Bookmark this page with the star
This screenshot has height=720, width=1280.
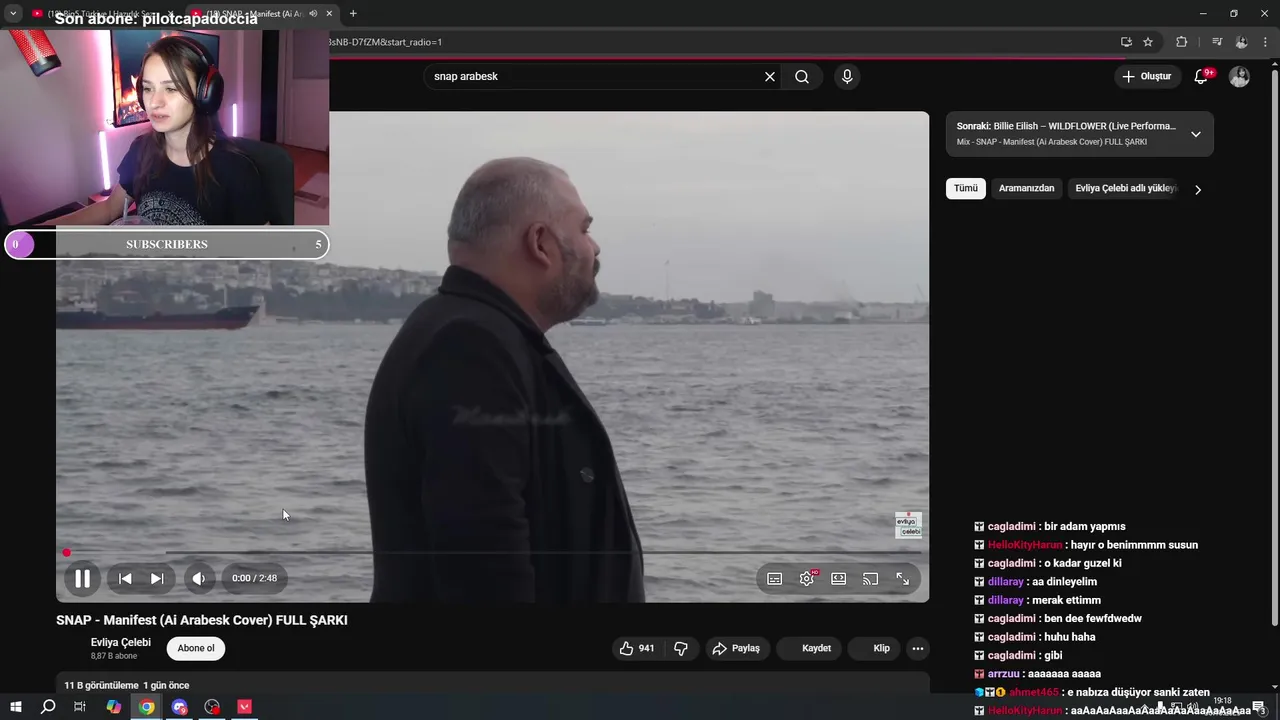point(1148,42)
